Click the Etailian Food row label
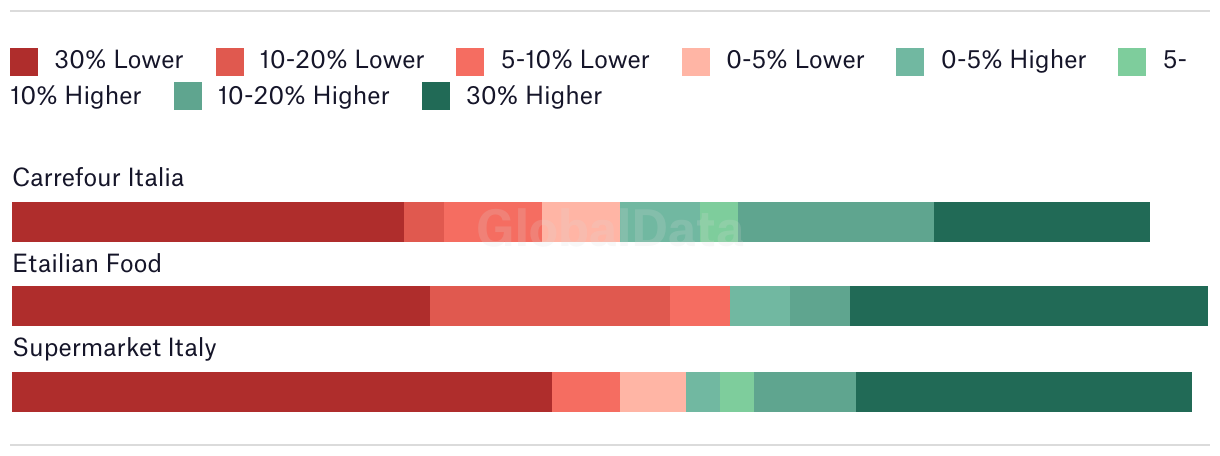1220x456 pixels. (x=87, y=264)
